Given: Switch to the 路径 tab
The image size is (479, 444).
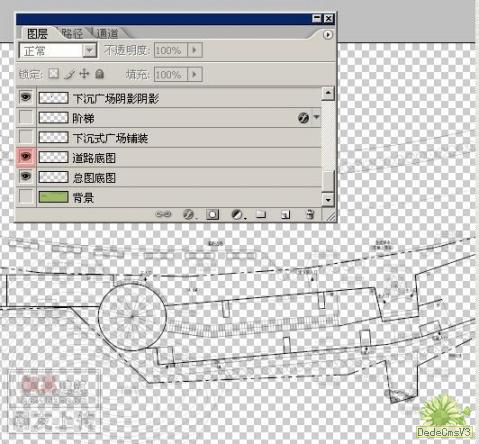Looking at the screenshot, I should click(72, 34).
